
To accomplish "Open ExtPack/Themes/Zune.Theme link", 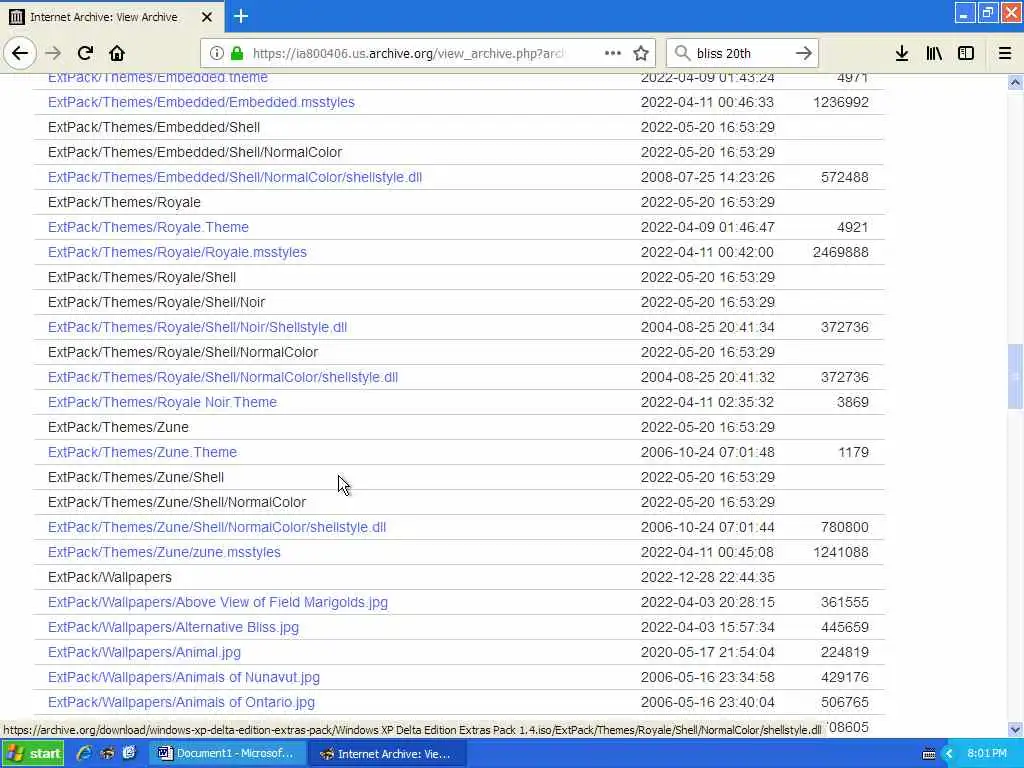I will point(142,452).
